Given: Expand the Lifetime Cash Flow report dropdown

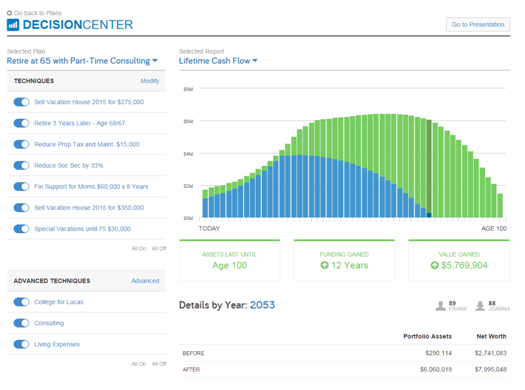Looking at the screenshot, I should pyautogui.click(x=255, y=61).
